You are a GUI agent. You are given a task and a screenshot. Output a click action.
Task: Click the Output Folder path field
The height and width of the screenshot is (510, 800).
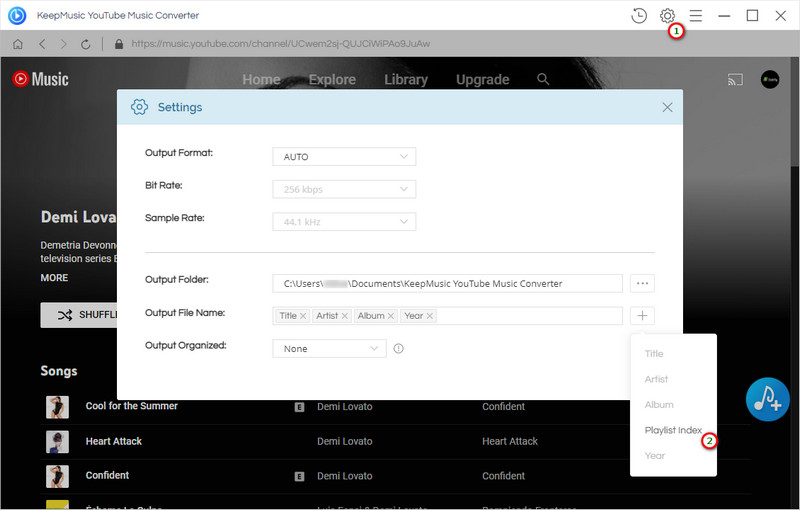pos(447,283)
